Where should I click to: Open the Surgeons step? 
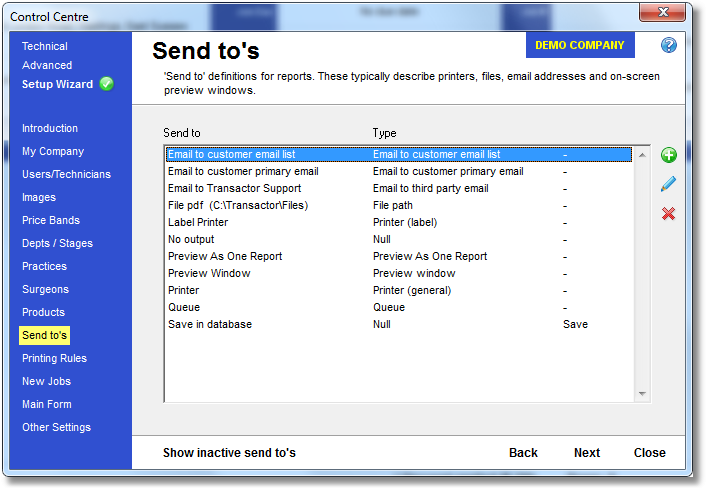coord(46,289)
